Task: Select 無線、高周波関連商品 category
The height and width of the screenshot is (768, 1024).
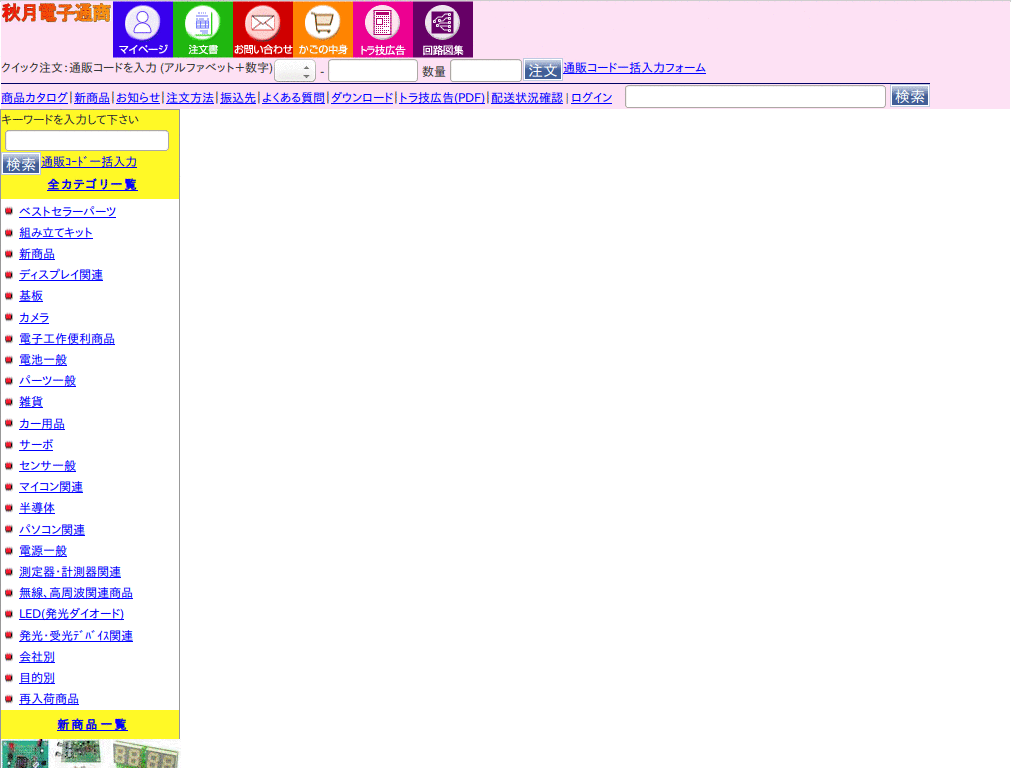Action: [x=76, y=593]
